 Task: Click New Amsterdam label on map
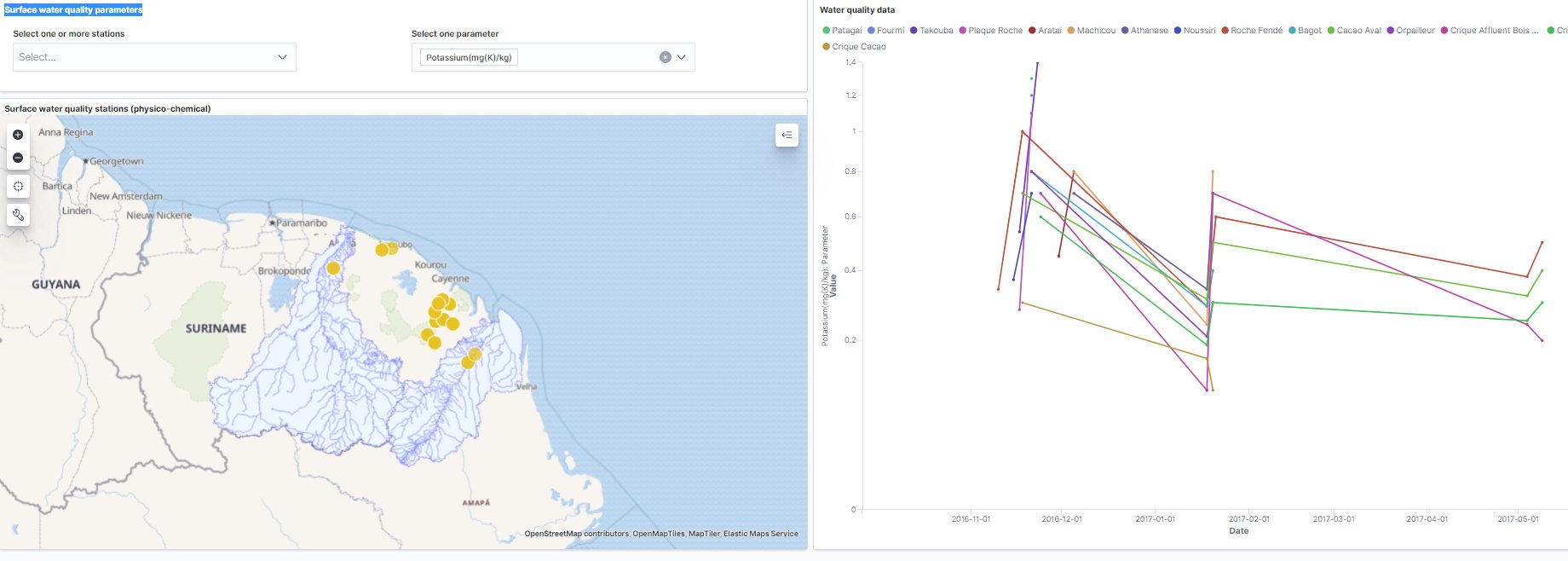[x=126, y=196]
